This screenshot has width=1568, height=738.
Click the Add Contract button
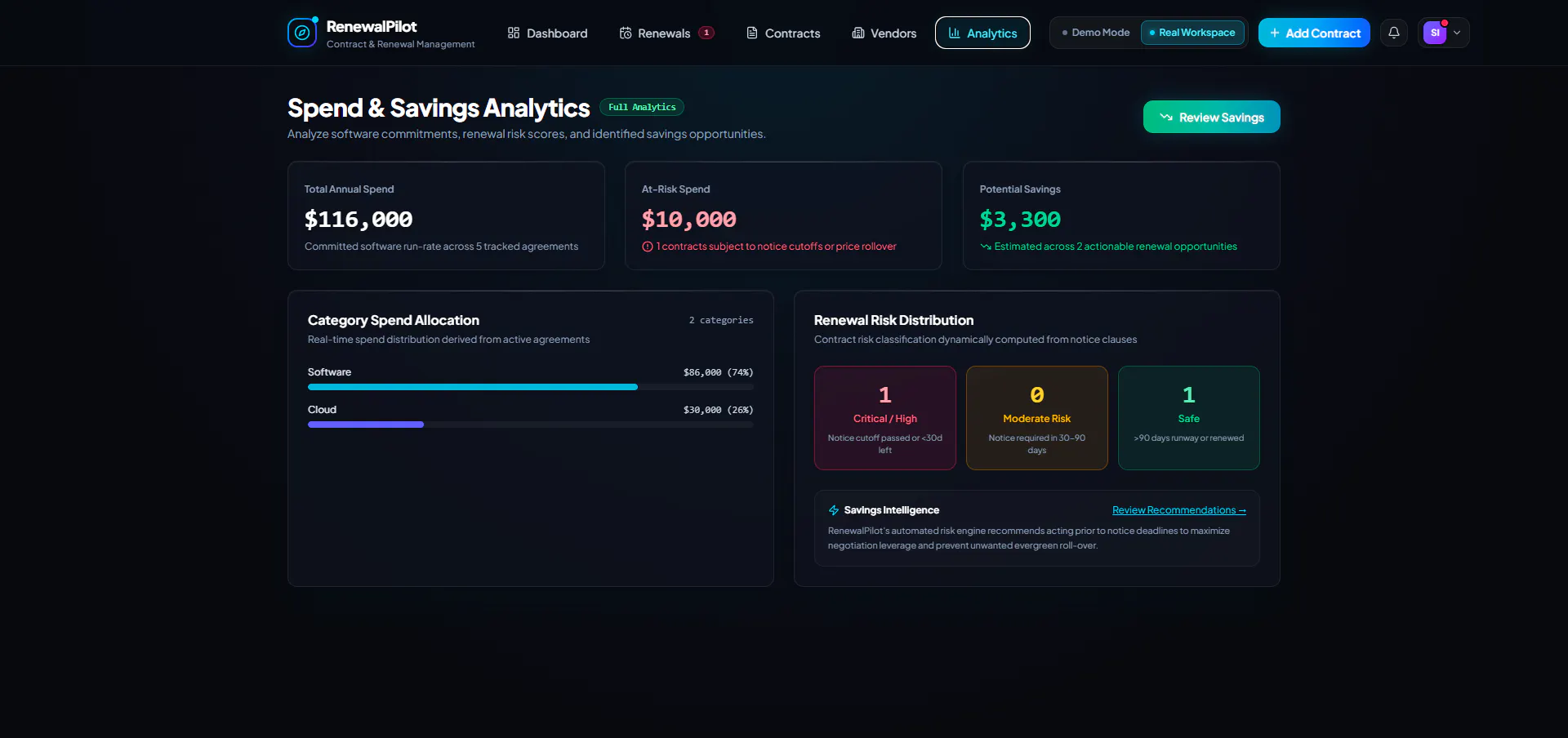(x=1314, y=33)
